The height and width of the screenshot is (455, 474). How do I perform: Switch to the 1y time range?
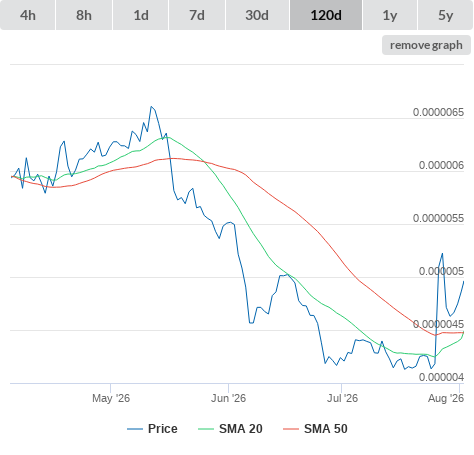(x=390, y=15)
